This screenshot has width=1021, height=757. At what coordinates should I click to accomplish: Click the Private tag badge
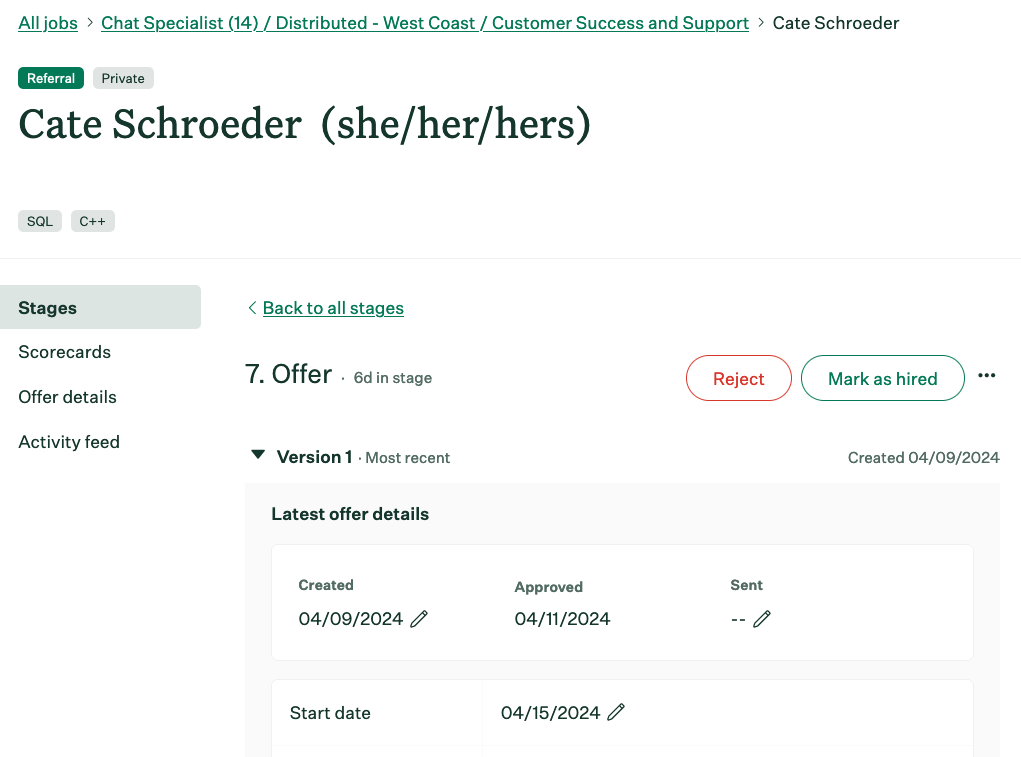[123, 78]
